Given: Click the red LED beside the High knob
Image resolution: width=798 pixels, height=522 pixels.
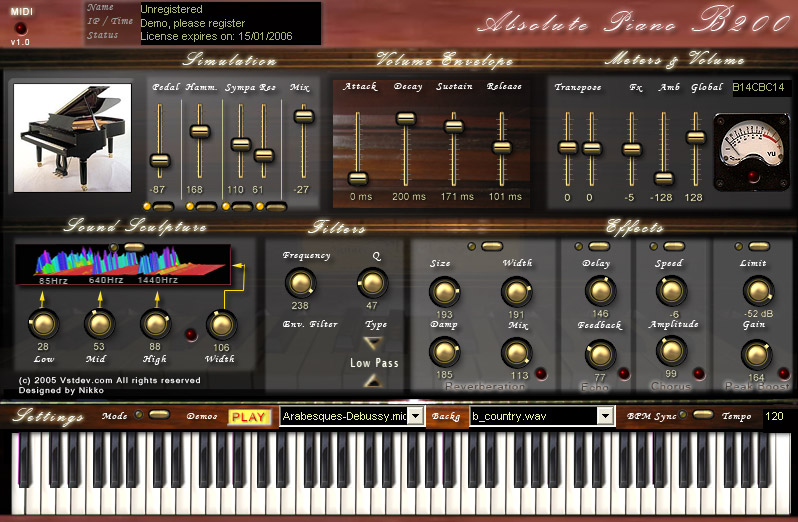Looking at the screenshot, I should (191, 335).
